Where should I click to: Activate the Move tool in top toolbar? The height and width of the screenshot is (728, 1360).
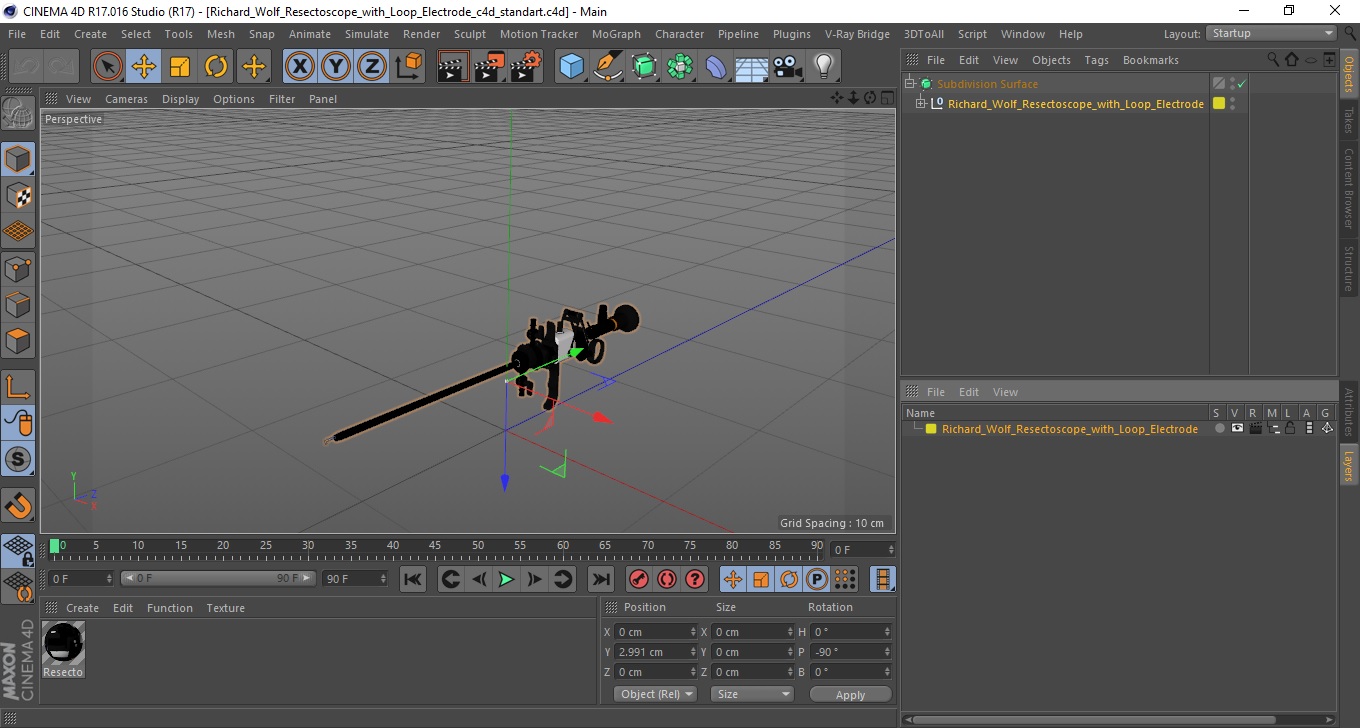[144, 67]
